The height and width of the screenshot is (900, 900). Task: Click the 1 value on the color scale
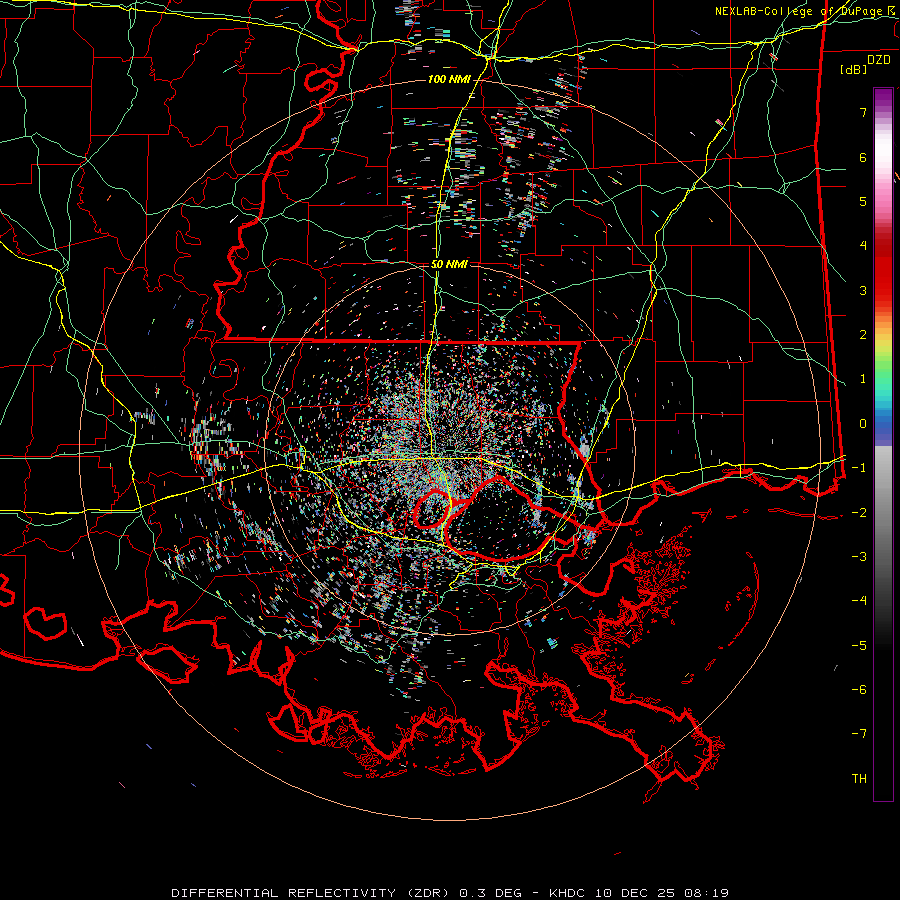pos(863,378)
